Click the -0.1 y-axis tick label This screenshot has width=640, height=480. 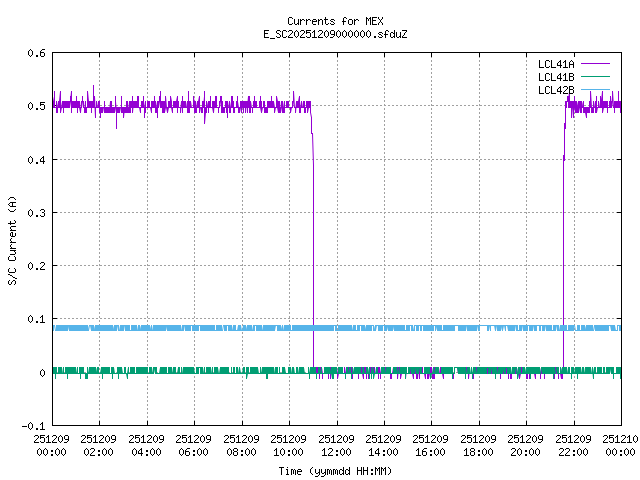tap(32, 426)
